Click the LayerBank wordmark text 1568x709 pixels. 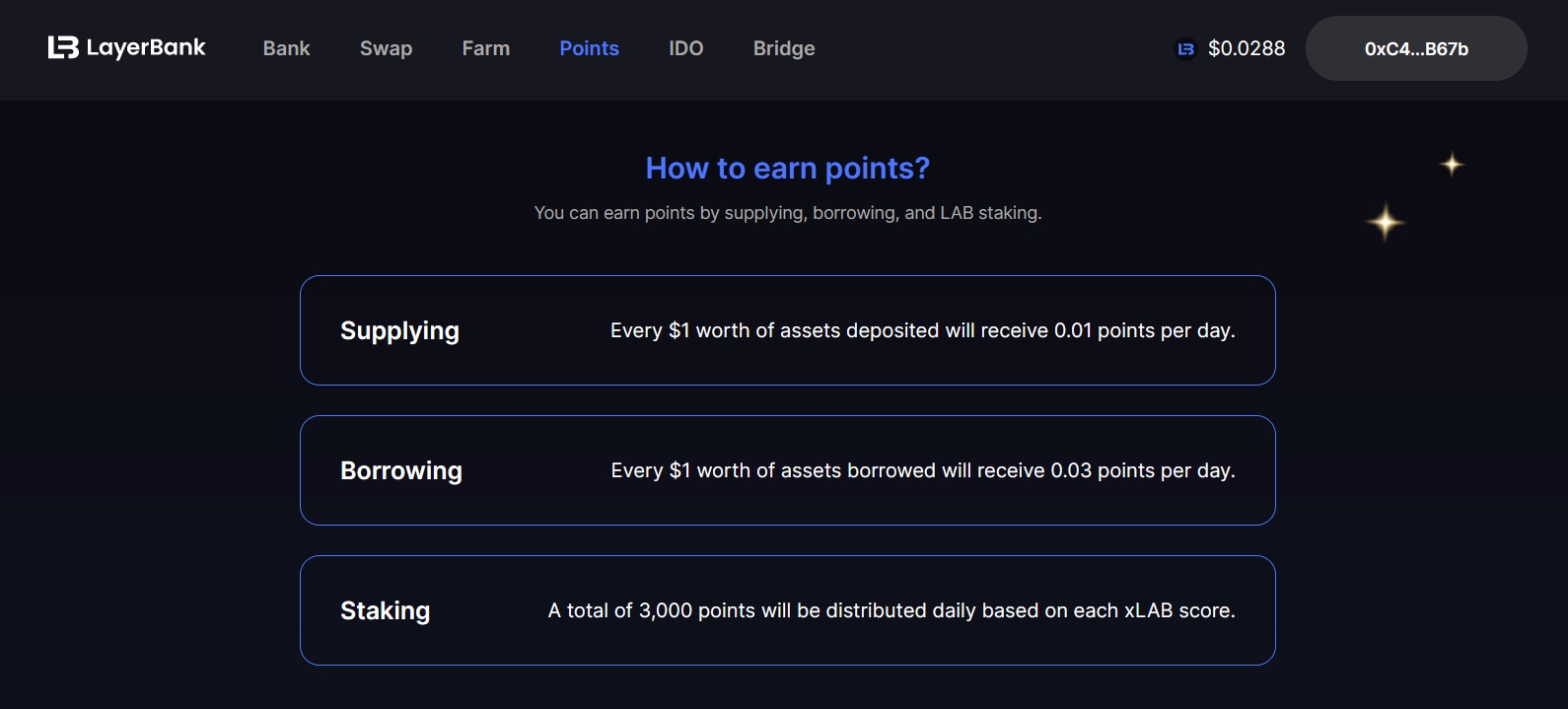click(146, 47)
